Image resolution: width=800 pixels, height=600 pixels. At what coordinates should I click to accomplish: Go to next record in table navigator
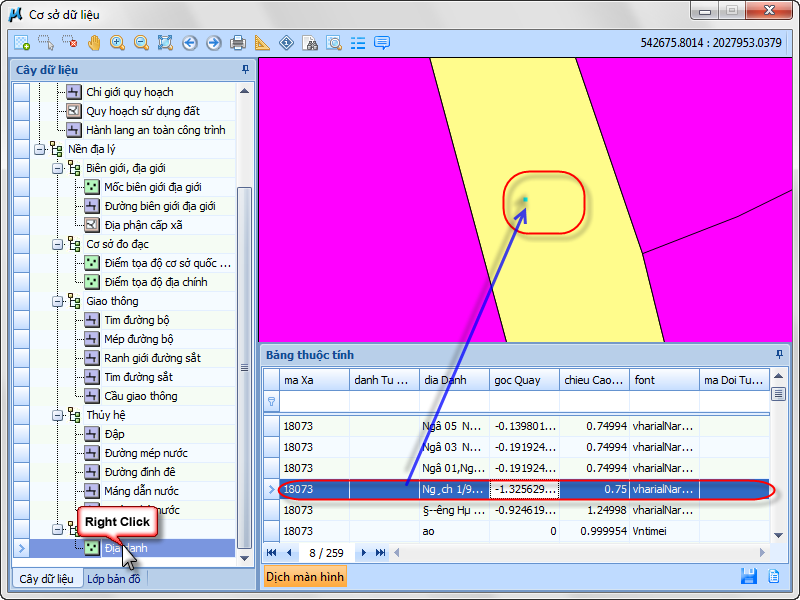364,552
